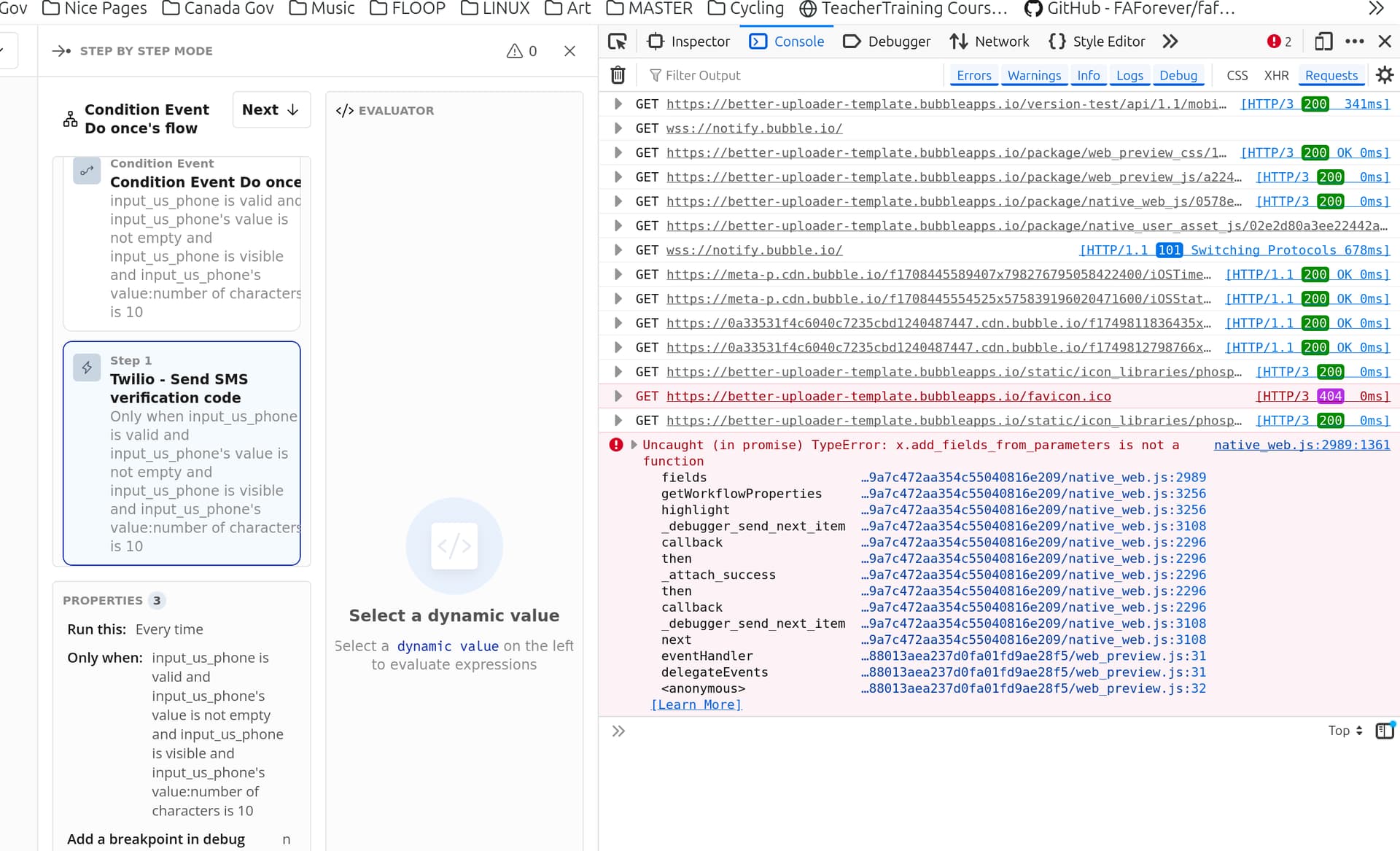Open the Style Editor tab
The height and width of the screenshot is (851, 1400).
[1097, 42]
